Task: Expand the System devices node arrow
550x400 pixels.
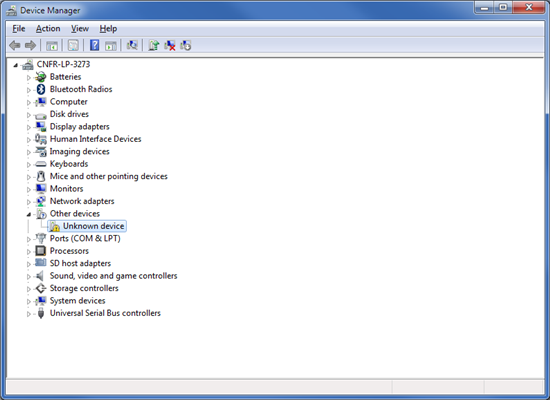Action: coord(29,301)
